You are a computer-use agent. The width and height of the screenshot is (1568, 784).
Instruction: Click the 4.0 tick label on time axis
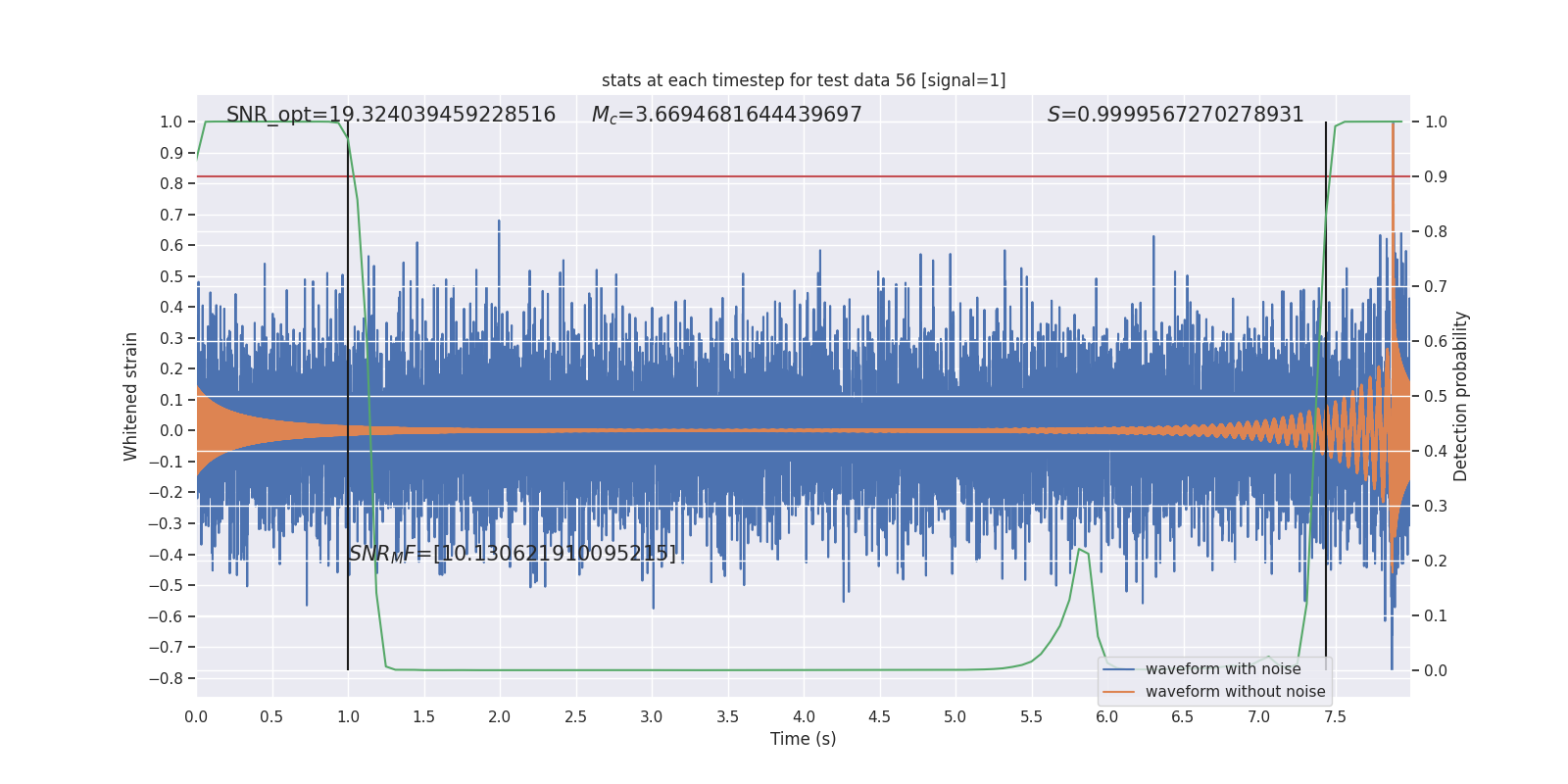pos(804,717)
